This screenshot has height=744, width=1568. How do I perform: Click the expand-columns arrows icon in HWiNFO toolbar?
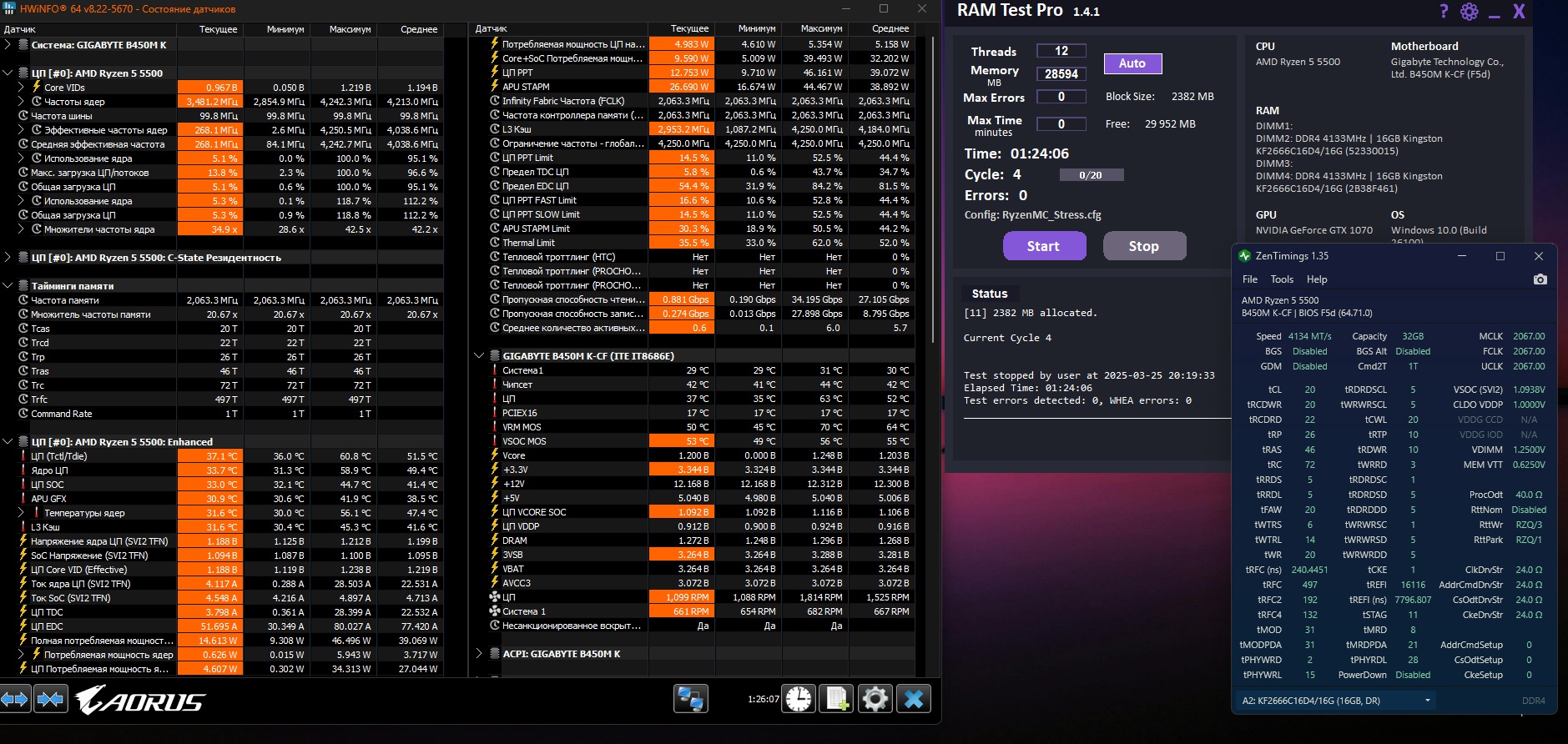(16, 699)
